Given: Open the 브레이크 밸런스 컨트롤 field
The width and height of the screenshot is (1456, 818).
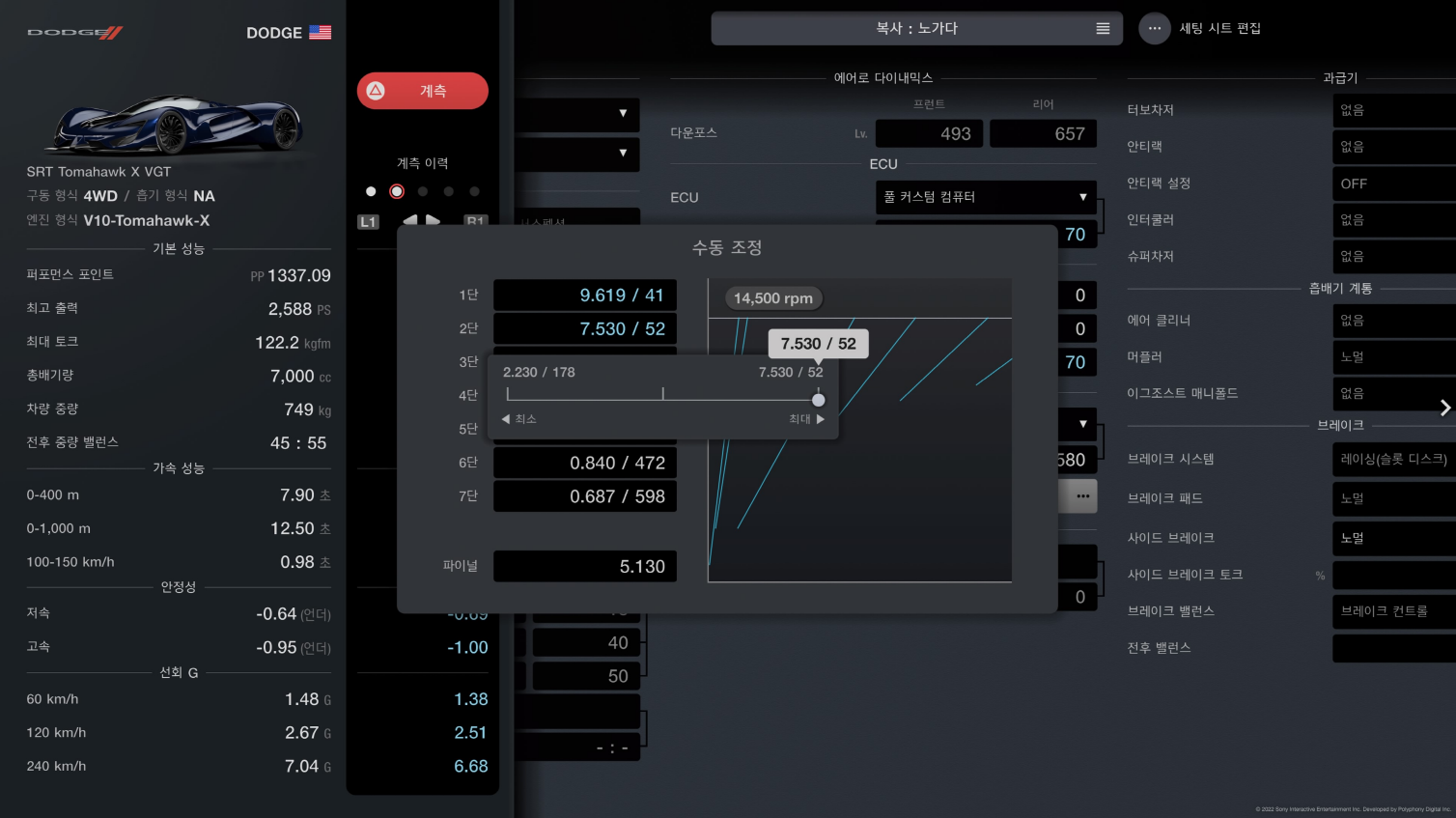Looking at the screenshot, I should (x=1394, y=611).
